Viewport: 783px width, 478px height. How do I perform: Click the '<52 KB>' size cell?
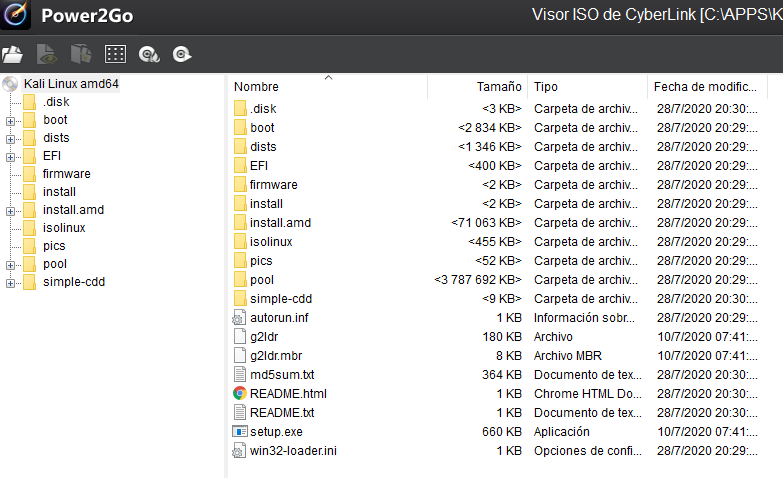[498, 261]
